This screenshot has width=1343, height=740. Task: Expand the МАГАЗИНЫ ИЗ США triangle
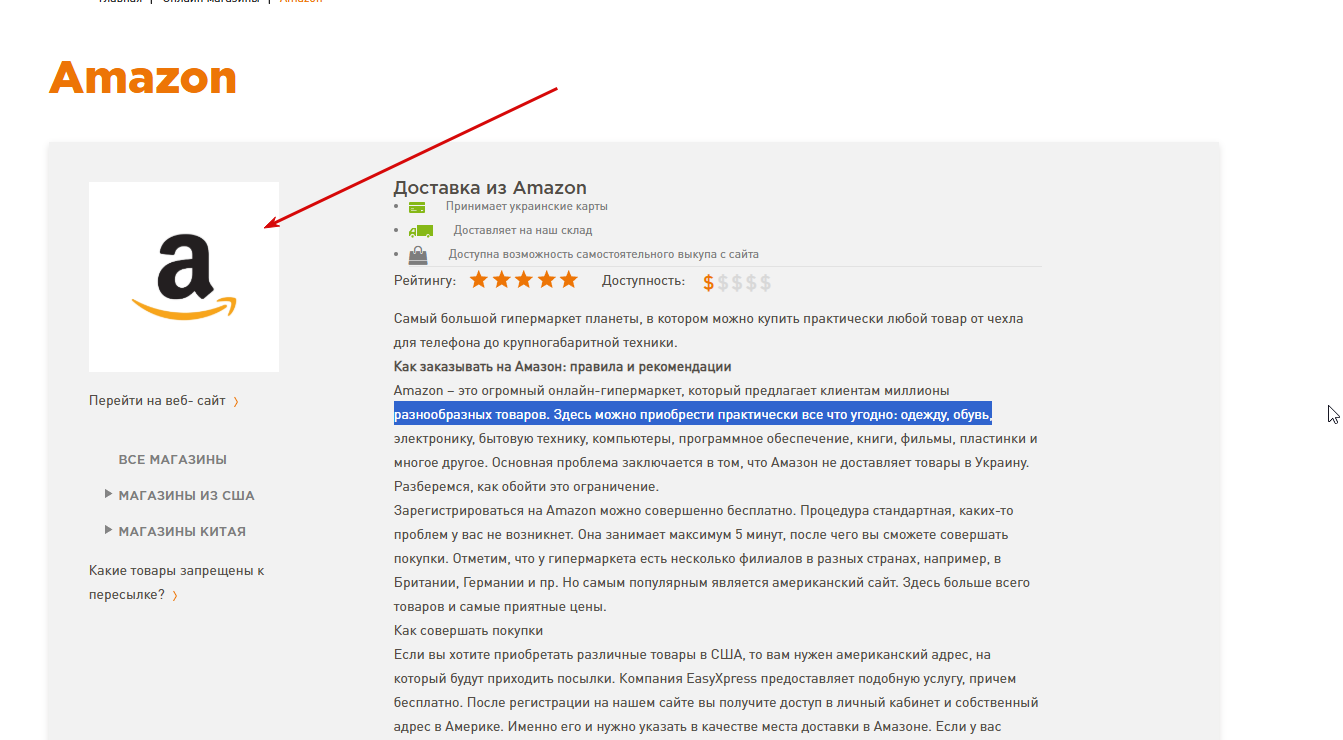[x=108, y=494]
